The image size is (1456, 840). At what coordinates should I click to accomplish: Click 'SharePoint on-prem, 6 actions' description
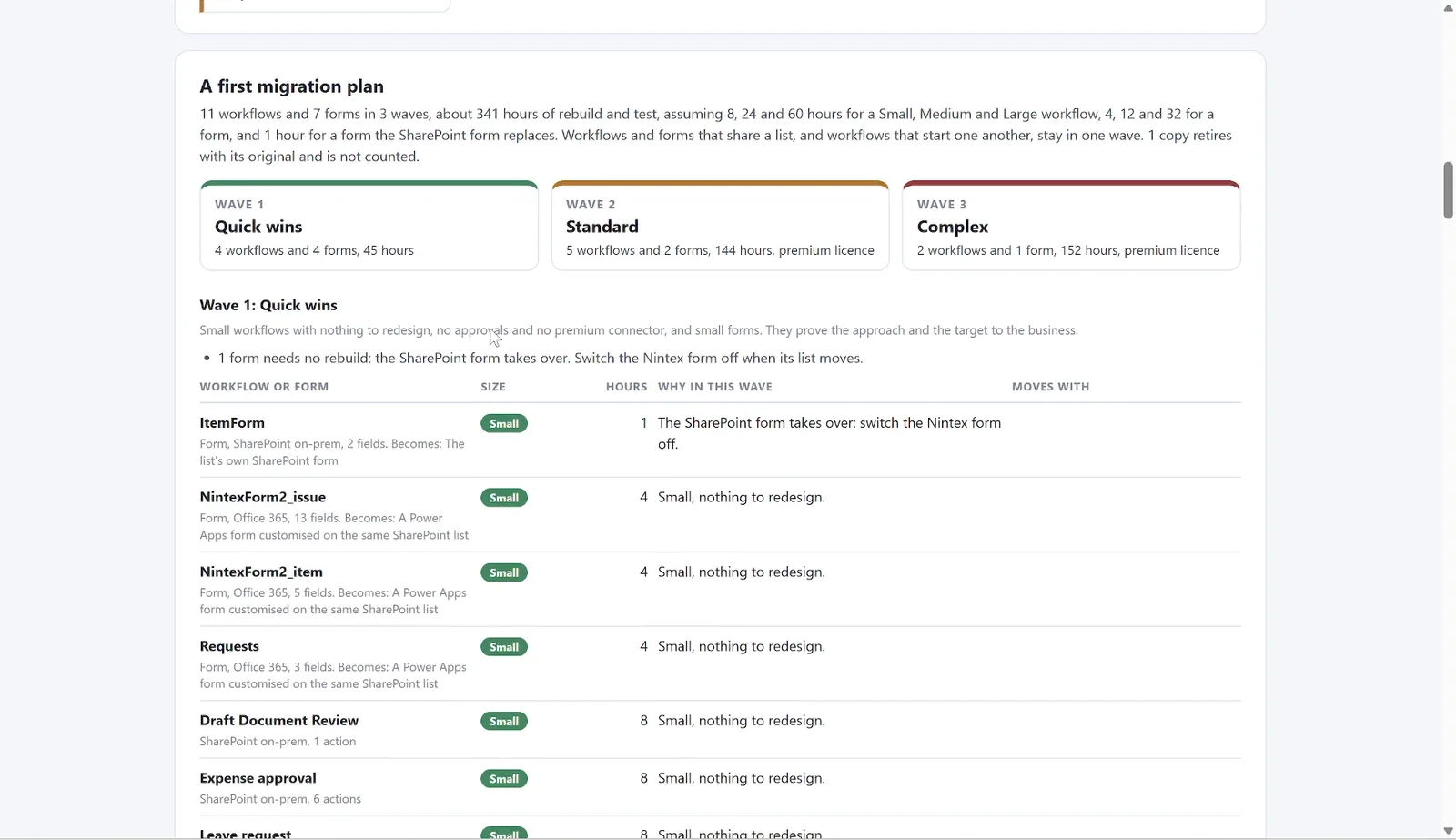280,799
